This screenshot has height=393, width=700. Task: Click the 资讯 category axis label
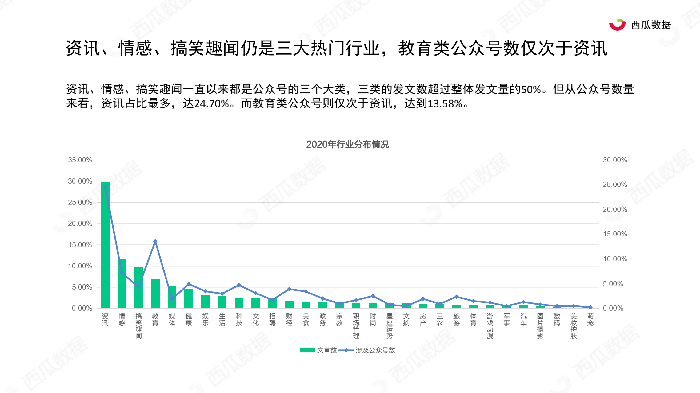(105, 319)
